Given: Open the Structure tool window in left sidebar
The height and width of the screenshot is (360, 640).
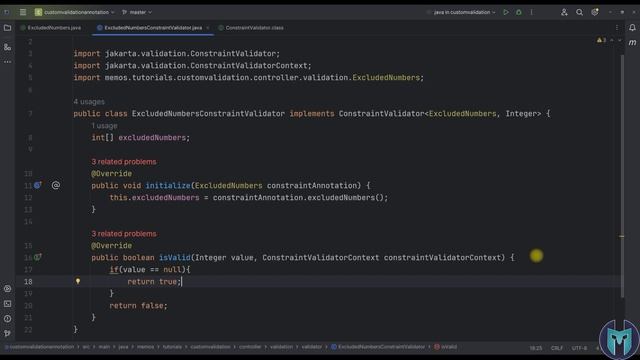Looking at the screenshot, I should (x=7, y=47).
